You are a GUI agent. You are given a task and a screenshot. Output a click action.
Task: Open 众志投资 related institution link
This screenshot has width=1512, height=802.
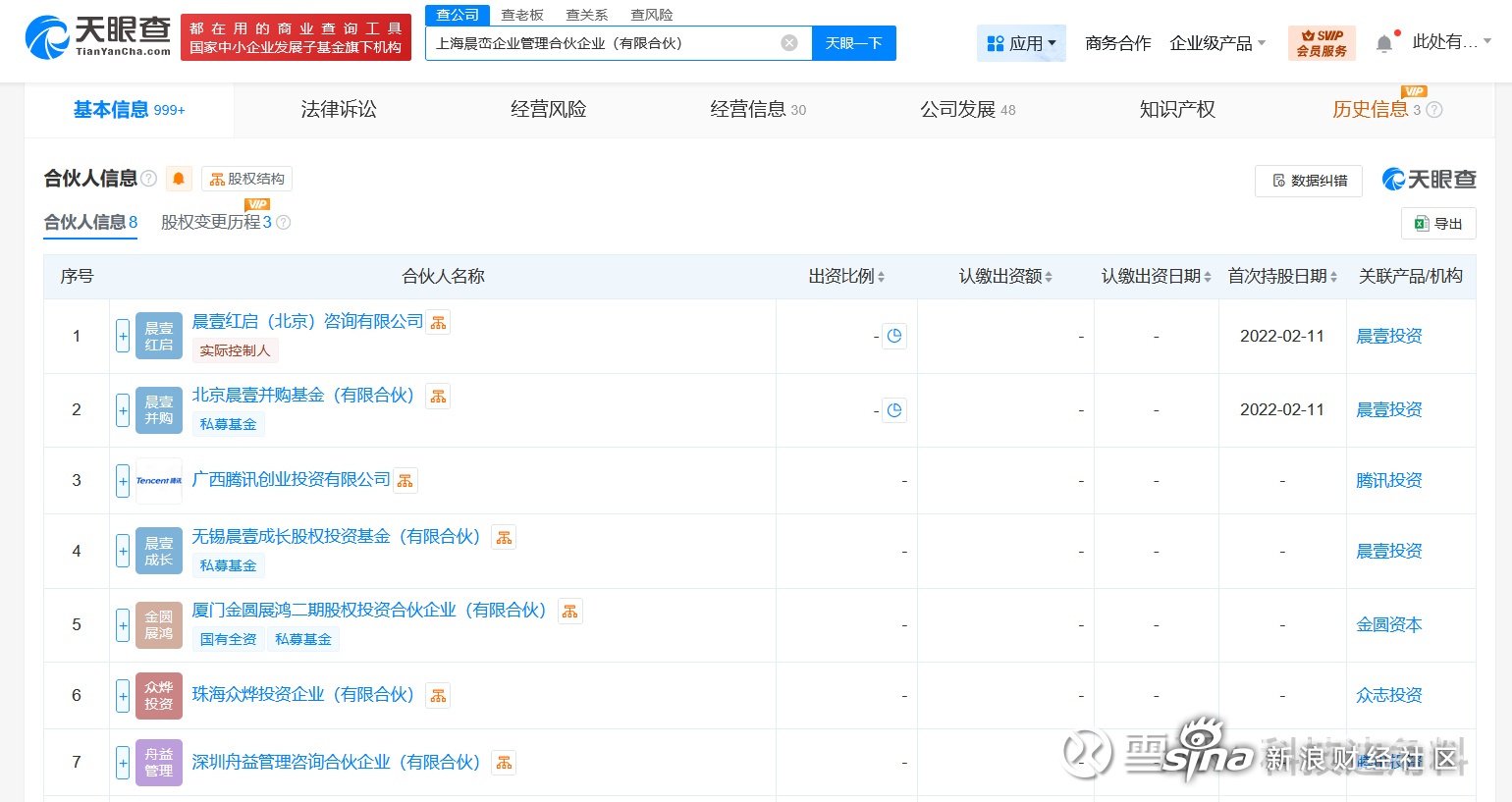[x=1389, y=696]
